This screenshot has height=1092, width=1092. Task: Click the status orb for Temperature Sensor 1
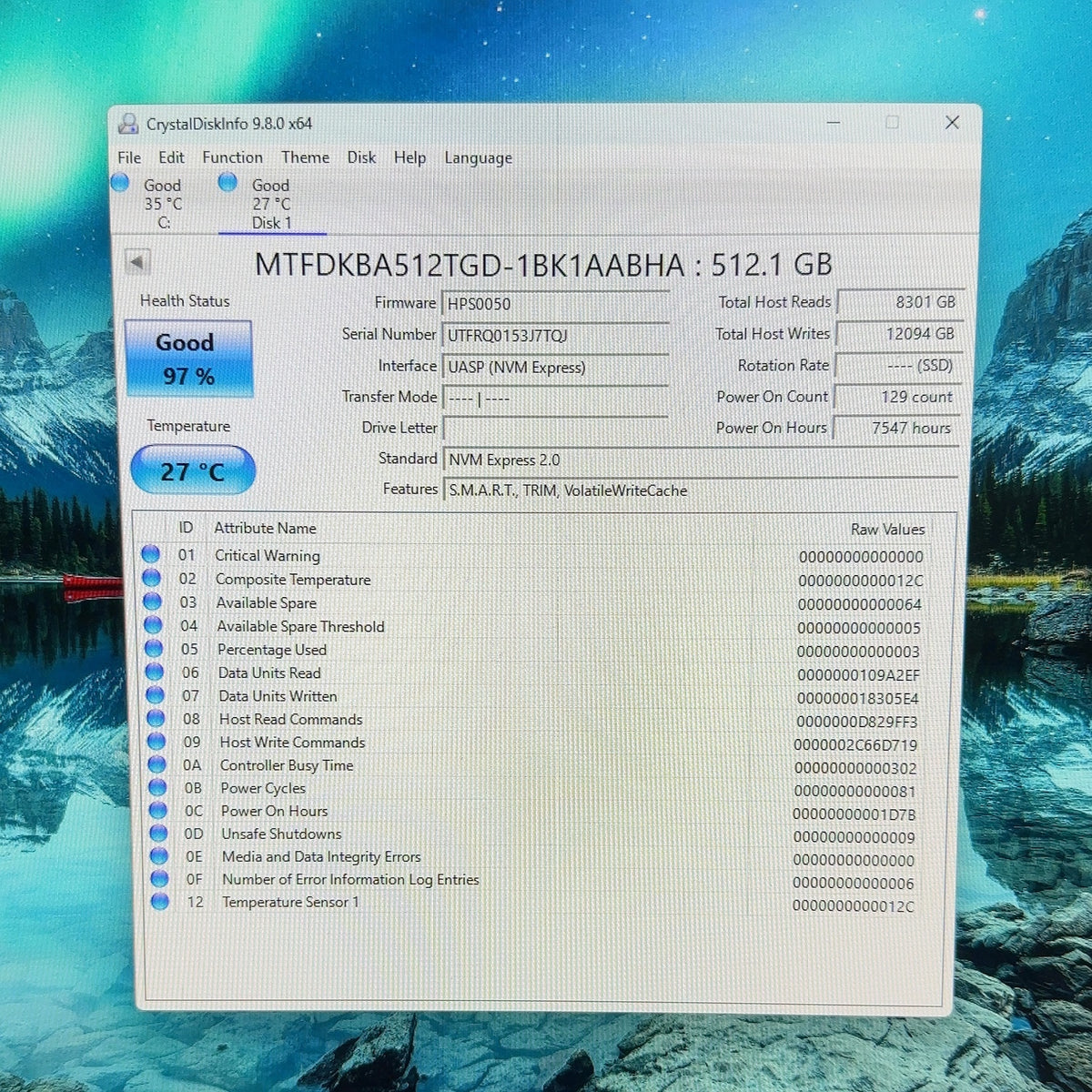(160, 901)
